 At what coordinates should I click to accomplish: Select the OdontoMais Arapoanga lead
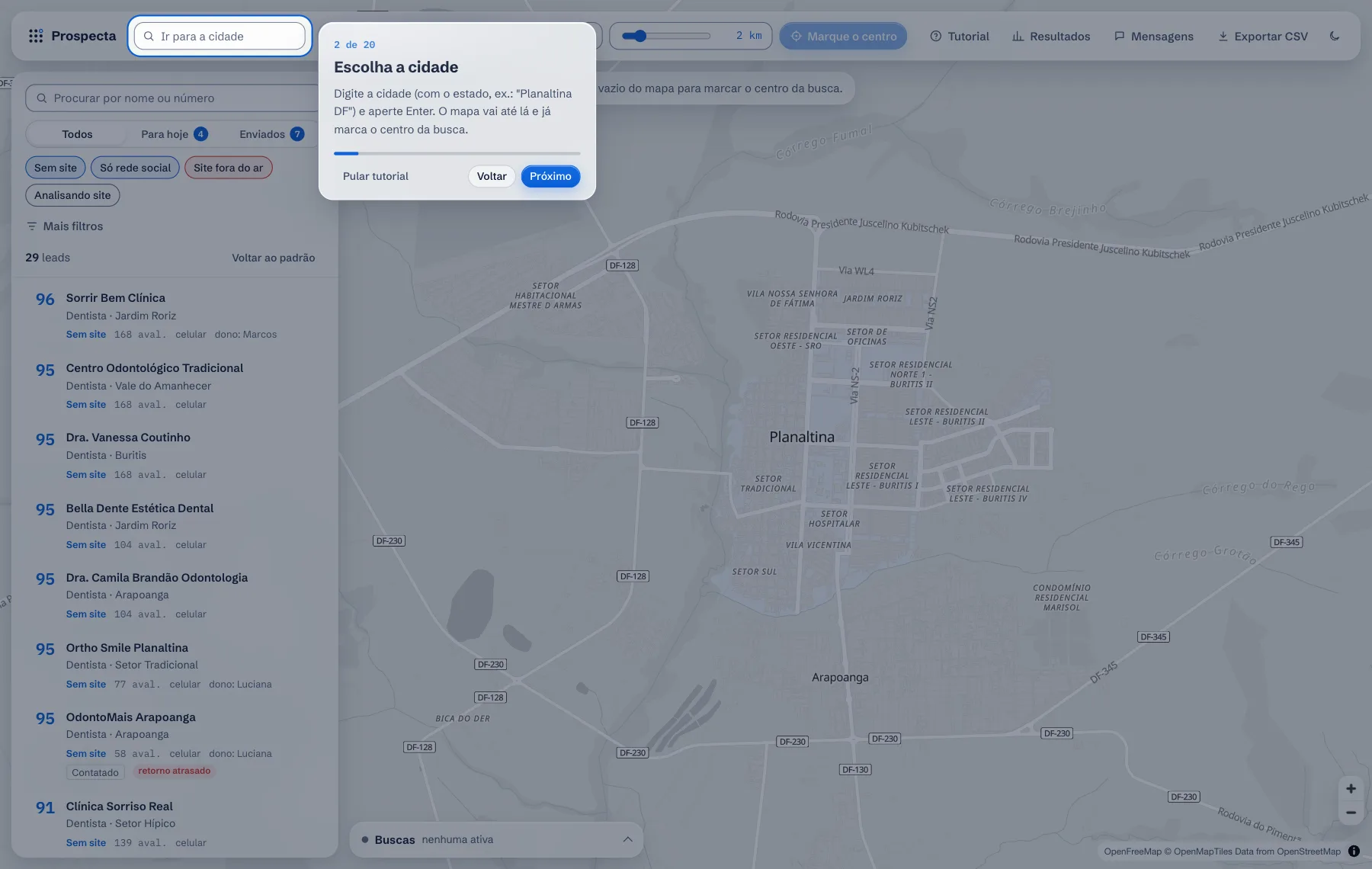tap(175, 746)
